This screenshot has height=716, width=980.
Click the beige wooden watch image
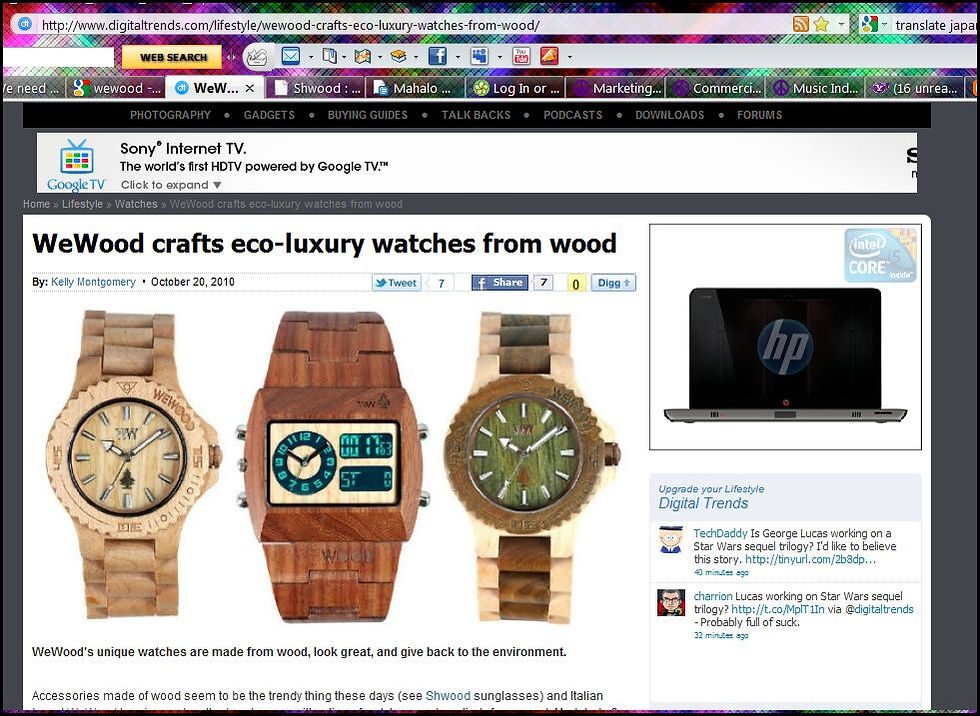(132, 463)
